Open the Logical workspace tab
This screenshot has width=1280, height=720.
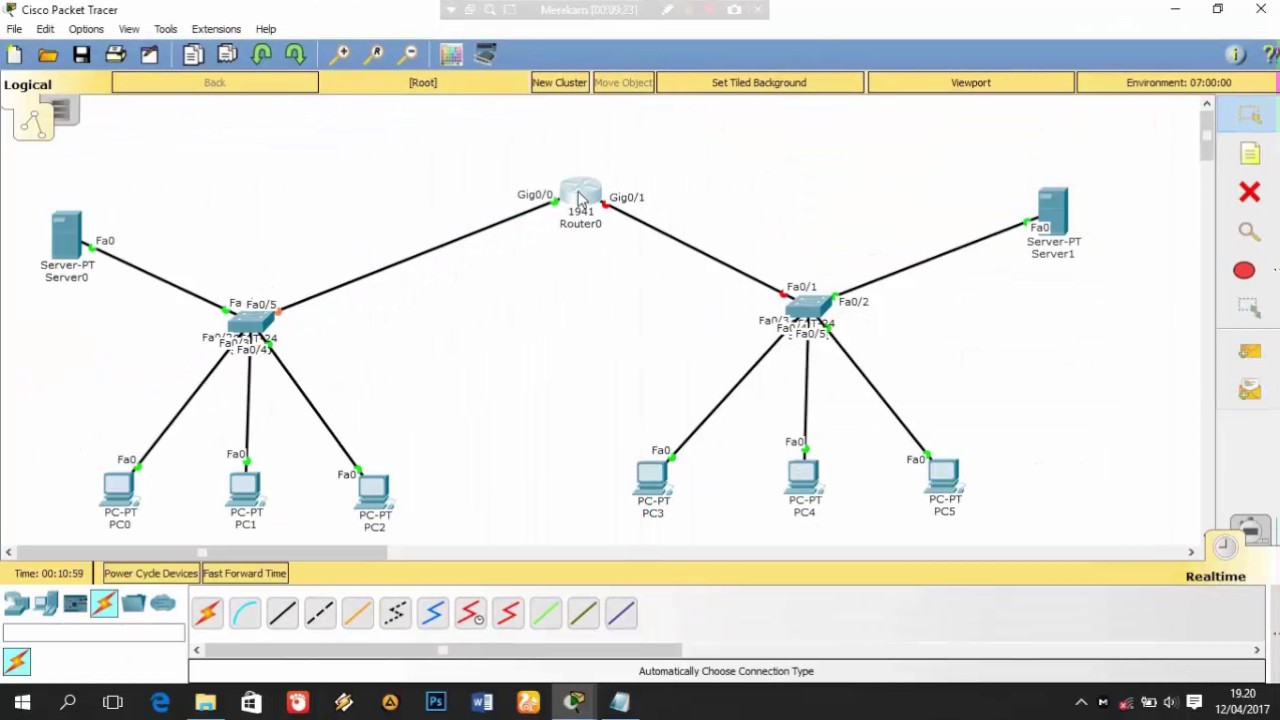pyautogui.click(x=28, y=84)
